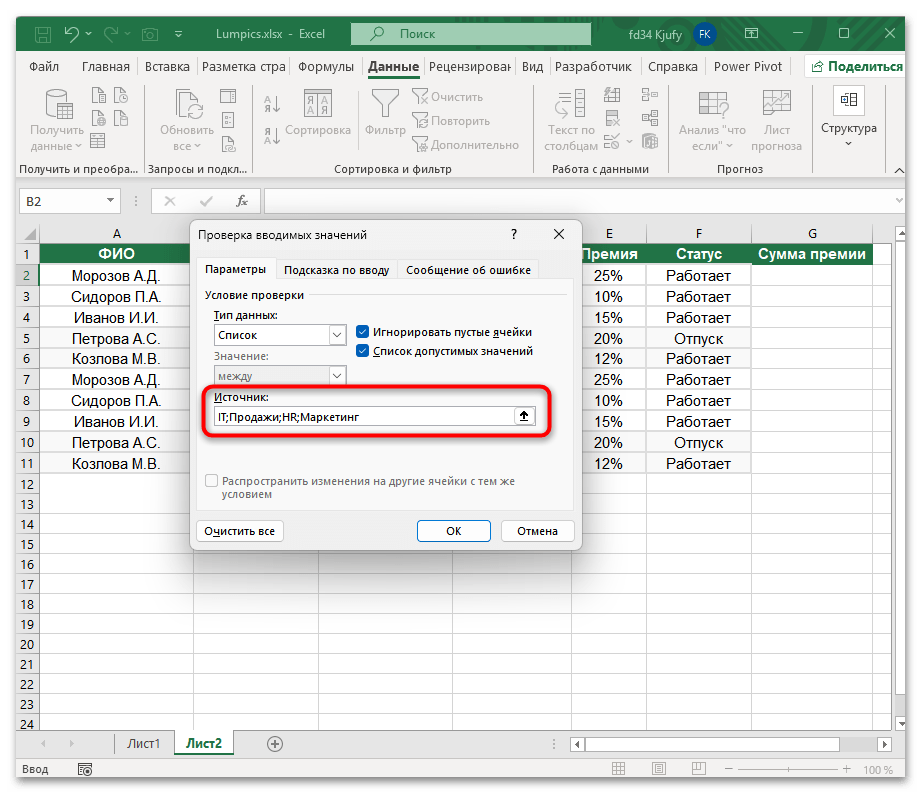Confirm the dialog with the OK button
Image resolution: width=921 pixels, height=793 pixels.
click(x=453, y=531)
